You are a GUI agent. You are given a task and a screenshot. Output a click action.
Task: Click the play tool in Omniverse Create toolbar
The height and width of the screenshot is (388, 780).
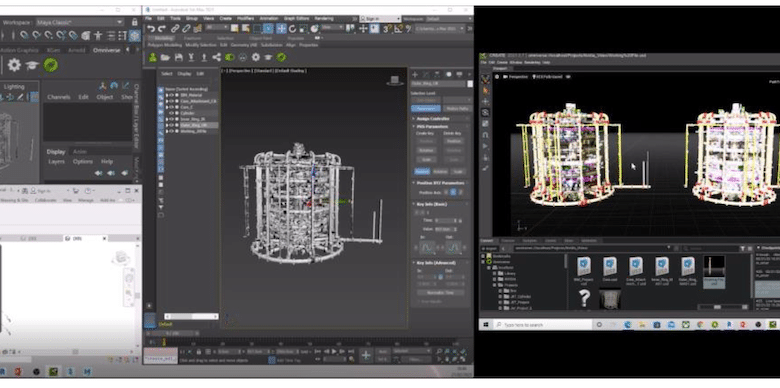[486, 146]
